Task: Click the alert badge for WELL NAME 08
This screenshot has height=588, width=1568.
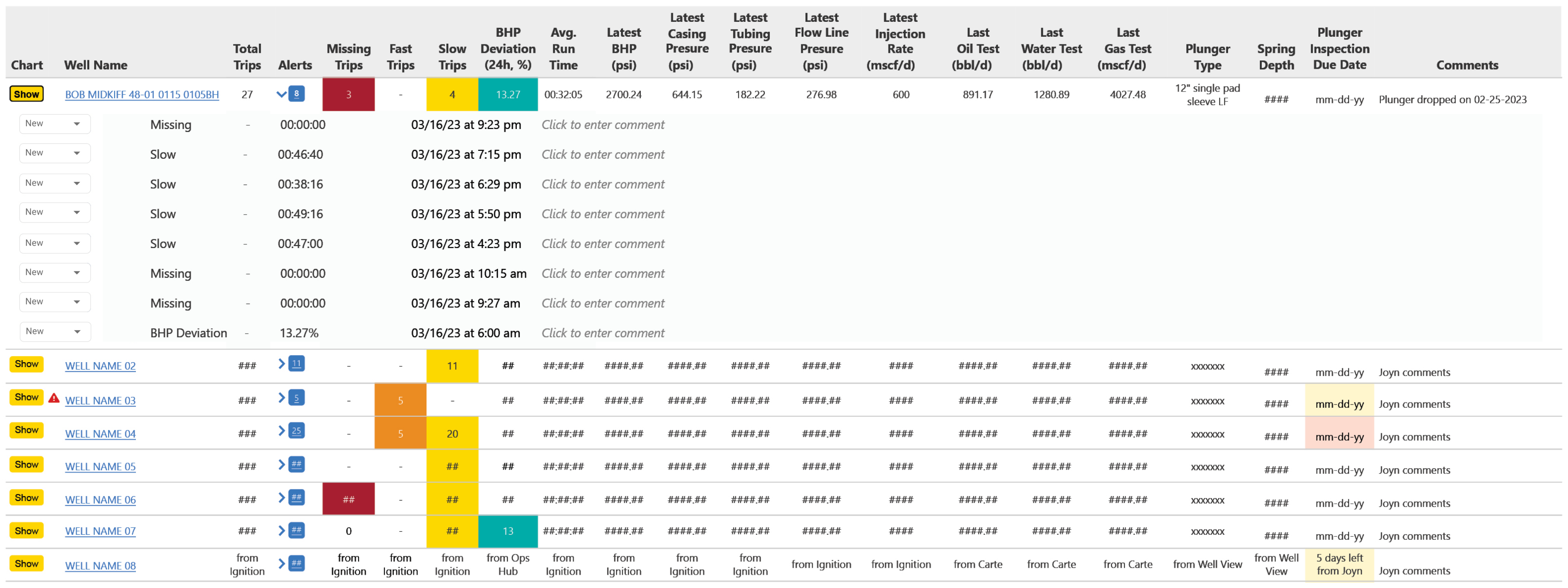Action: click(x=296, y=563)
